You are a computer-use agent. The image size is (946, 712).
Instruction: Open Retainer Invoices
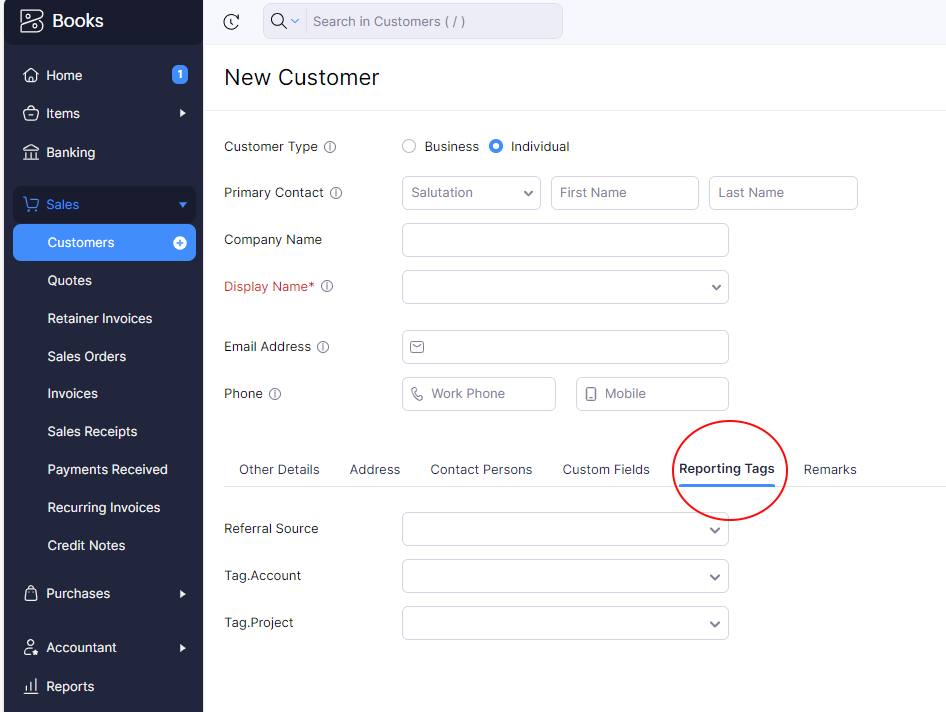(x=100, y=319)
